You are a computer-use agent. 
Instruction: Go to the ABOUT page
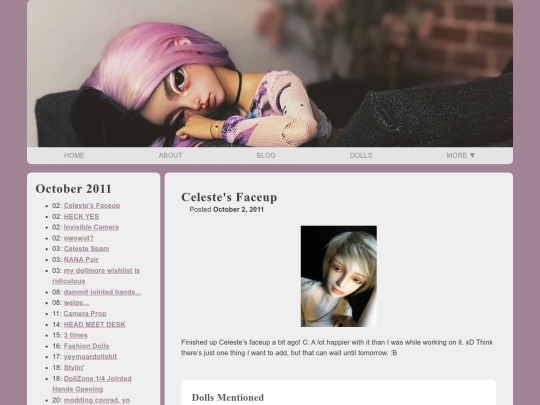click(170, 155)
